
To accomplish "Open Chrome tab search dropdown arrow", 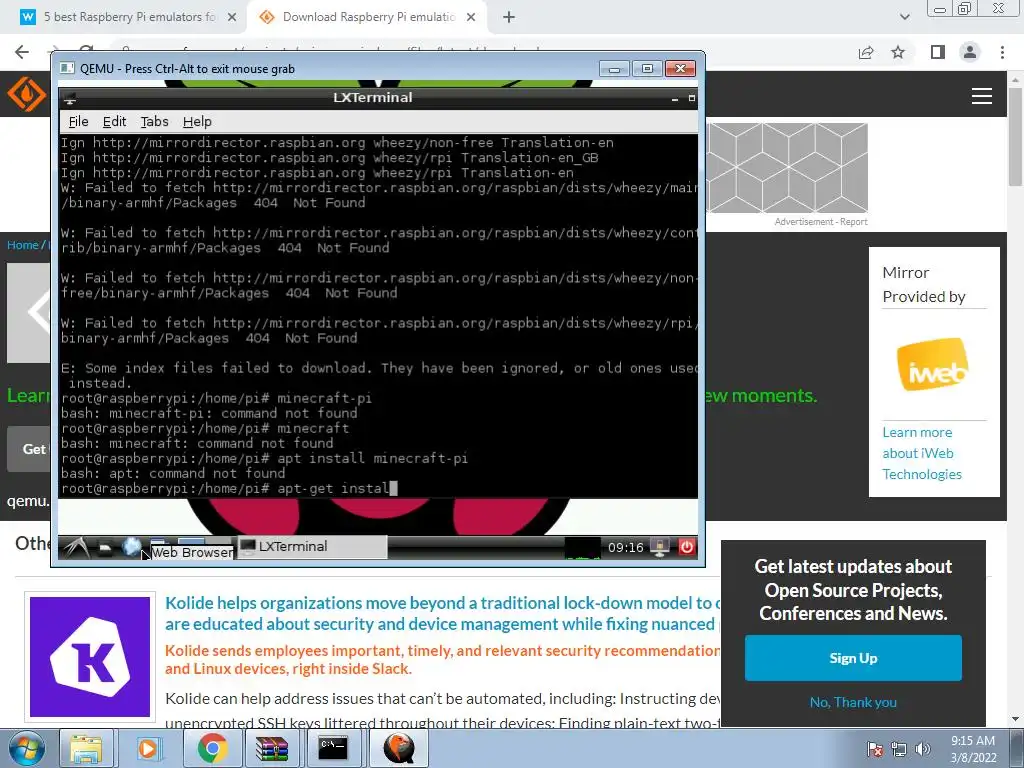I will click(x=904, y=18).
